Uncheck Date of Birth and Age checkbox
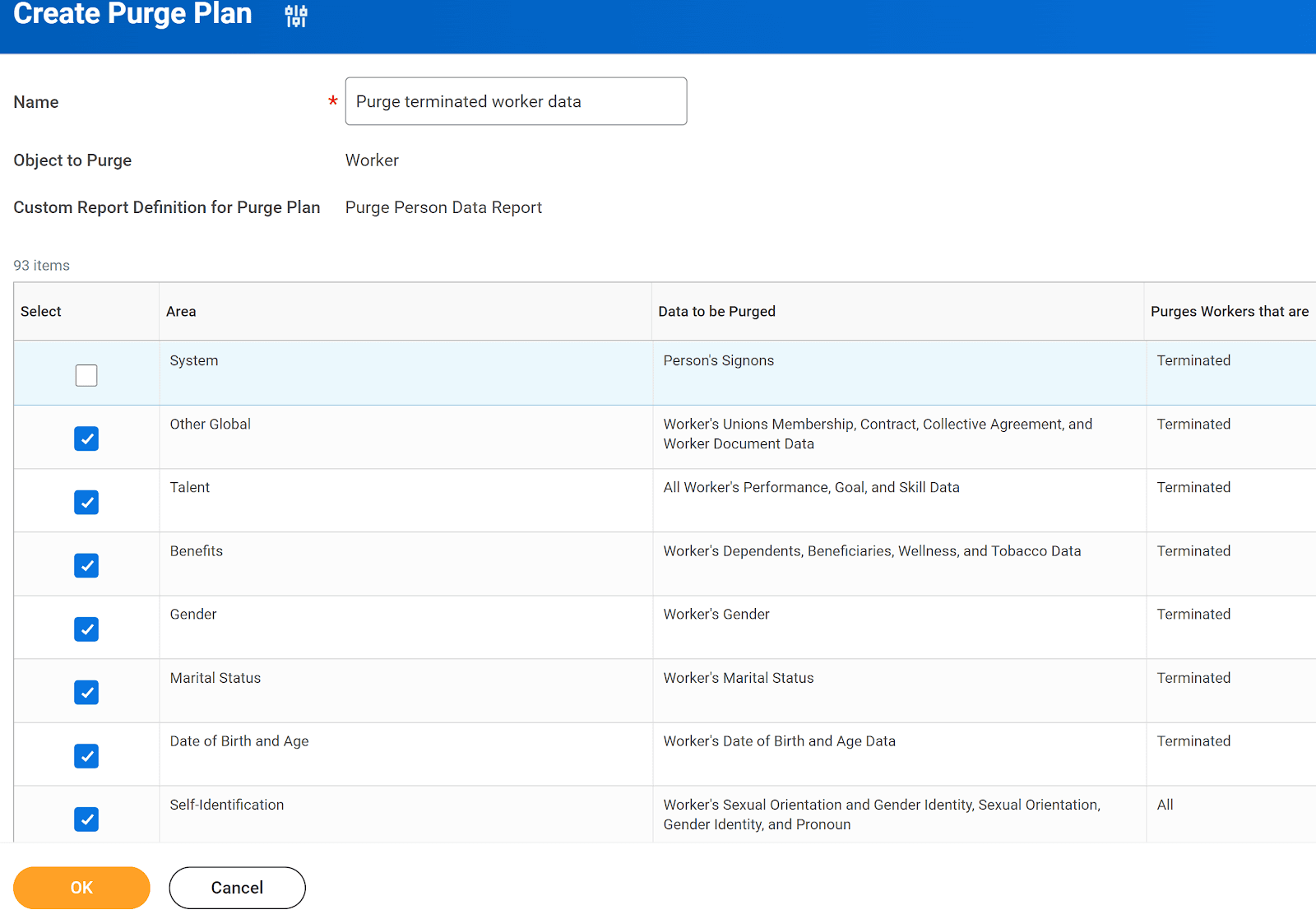1316x919 pixels. coord(86,755)
